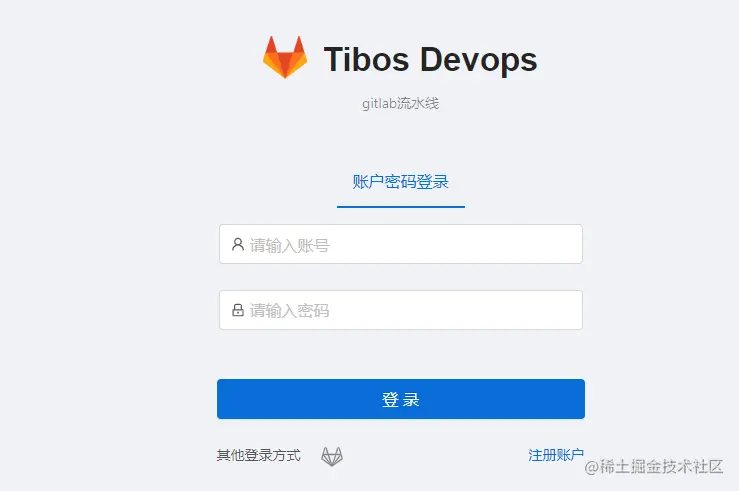Click the Tibos Devops title text
Image resolution: width=739 pixels, height=491 pixels.
(430, 60)
